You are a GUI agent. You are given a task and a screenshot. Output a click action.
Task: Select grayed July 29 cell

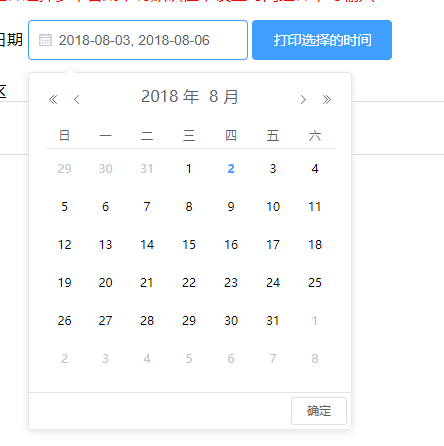[64, 169]
